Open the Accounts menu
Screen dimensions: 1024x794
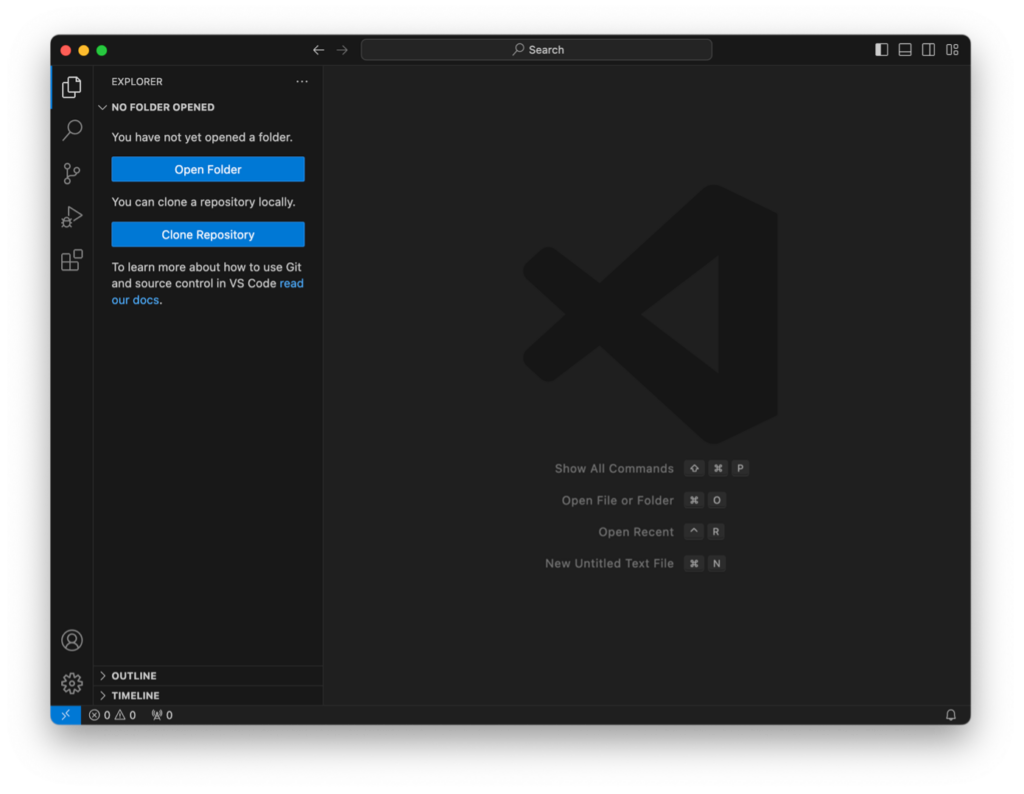click(72, 640)
